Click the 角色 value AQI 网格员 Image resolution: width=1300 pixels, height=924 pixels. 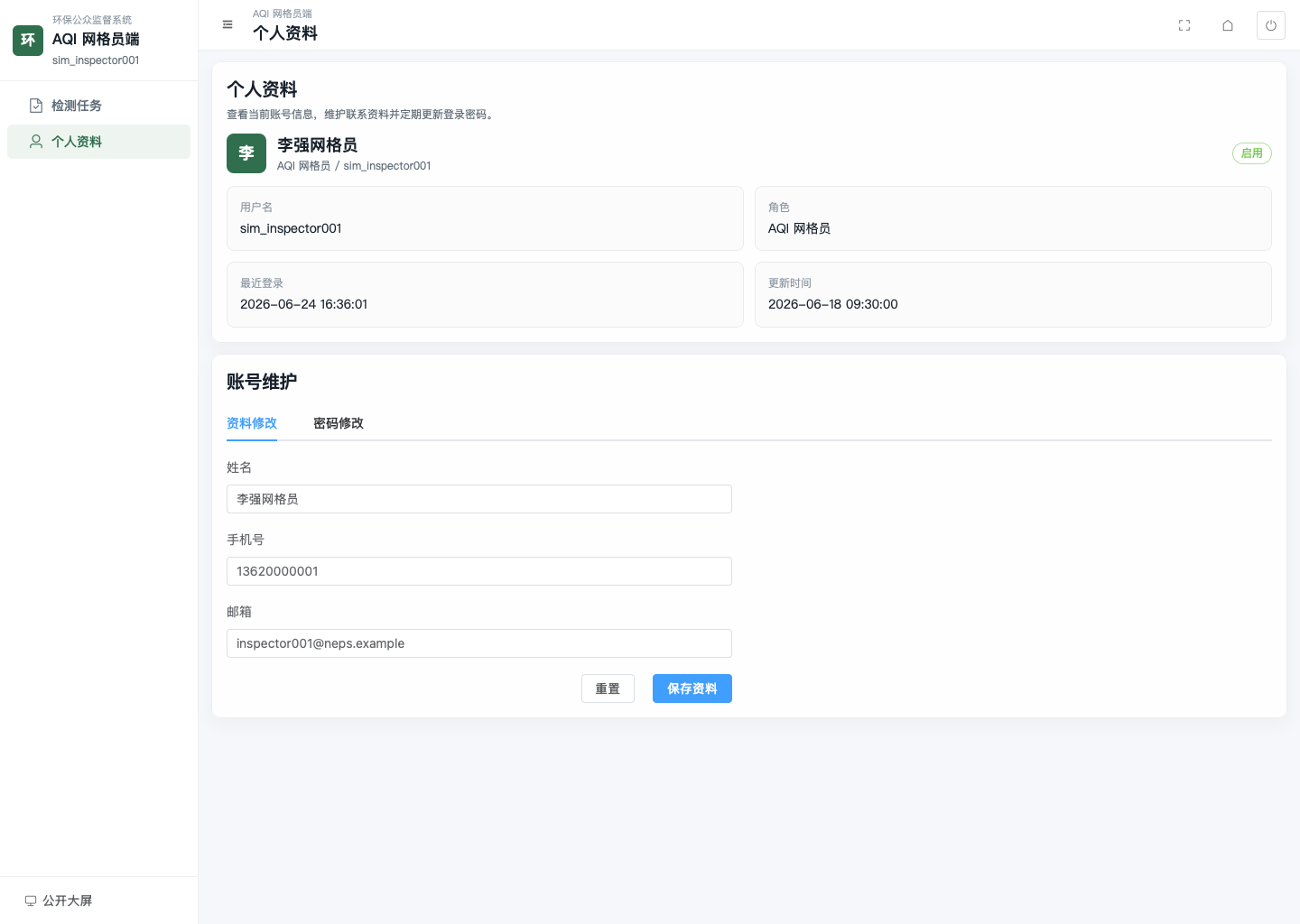click(x=799, y=228)
